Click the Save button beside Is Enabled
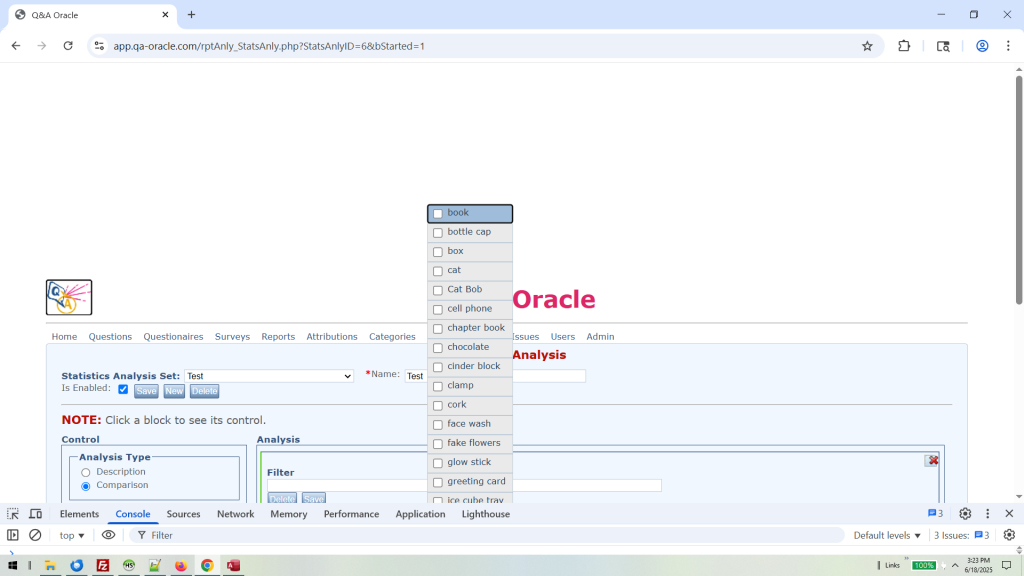Screen dimensions: 1024x576 coord(146,391)
